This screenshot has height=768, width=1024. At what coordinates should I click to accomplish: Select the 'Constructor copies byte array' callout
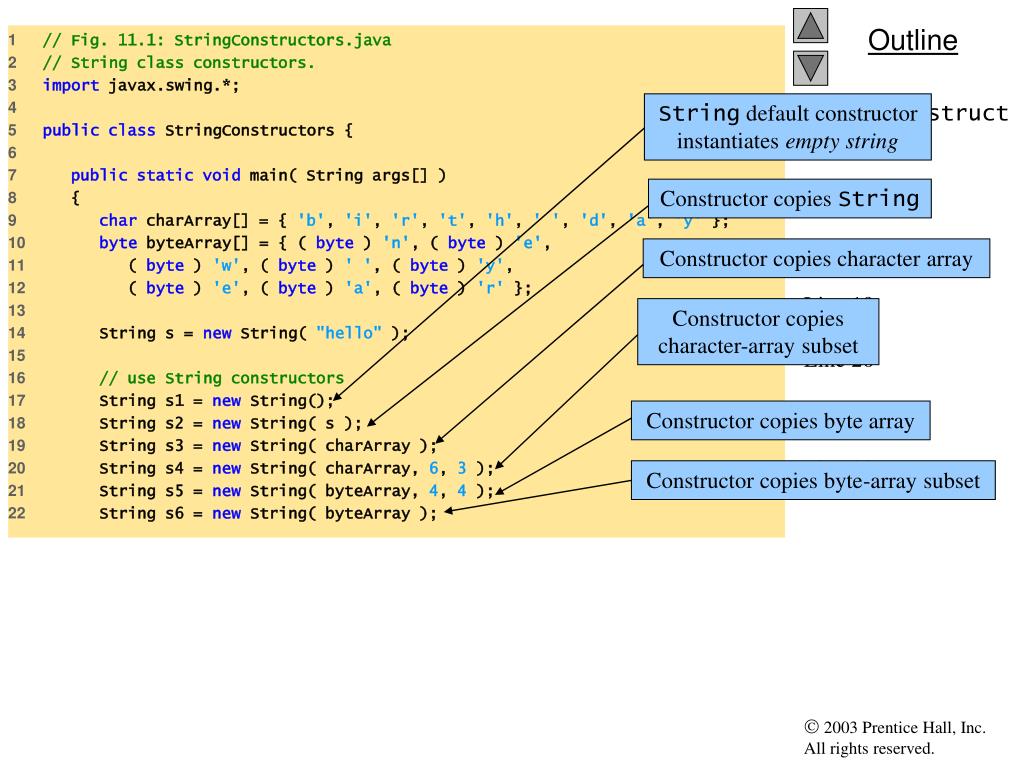(x=780, y=421)
